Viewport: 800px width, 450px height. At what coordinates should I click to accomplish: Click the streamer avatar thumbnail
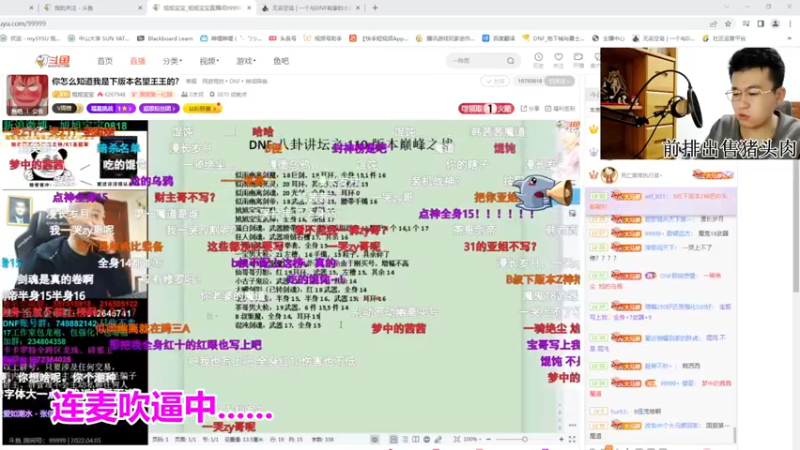[x=27, y=95]
